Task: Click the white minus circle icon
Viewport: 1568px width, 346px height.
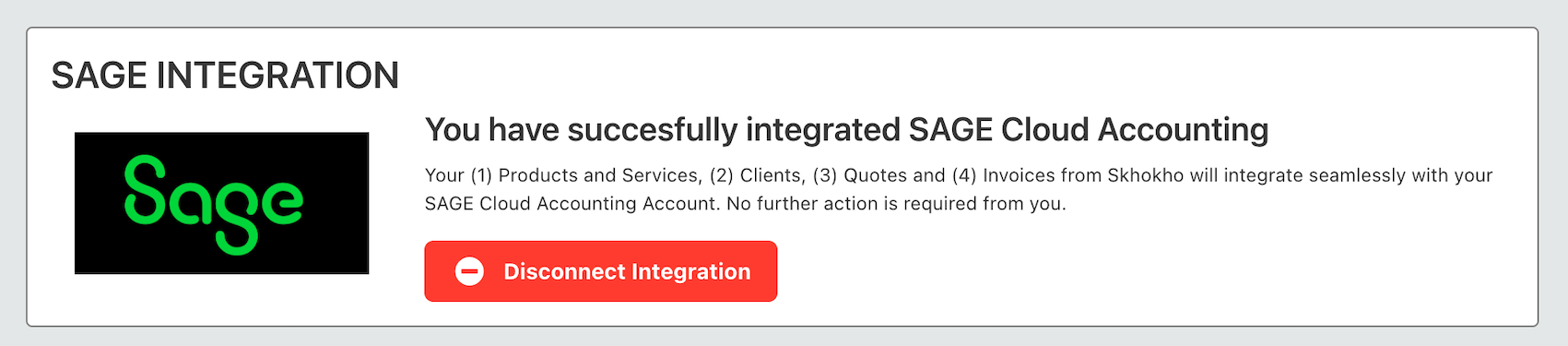Action: point(469,271)
